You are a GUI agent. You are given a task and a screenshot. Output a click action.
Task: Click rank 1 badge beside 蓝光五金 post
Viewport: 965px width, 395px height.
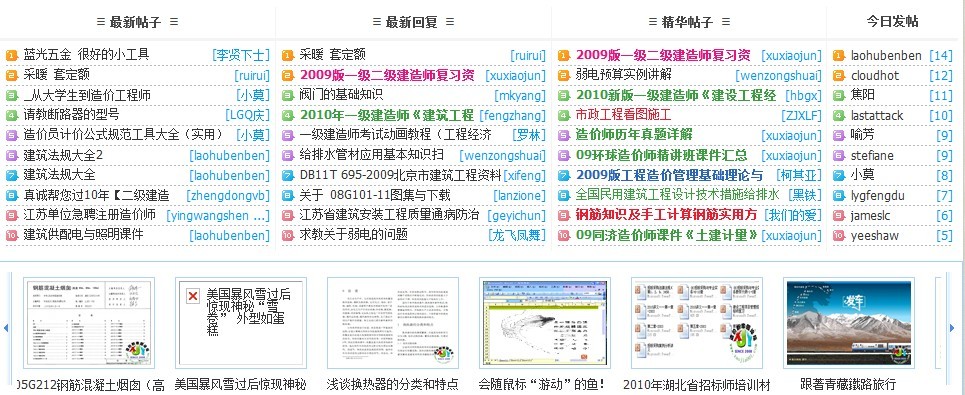[12, 55]
